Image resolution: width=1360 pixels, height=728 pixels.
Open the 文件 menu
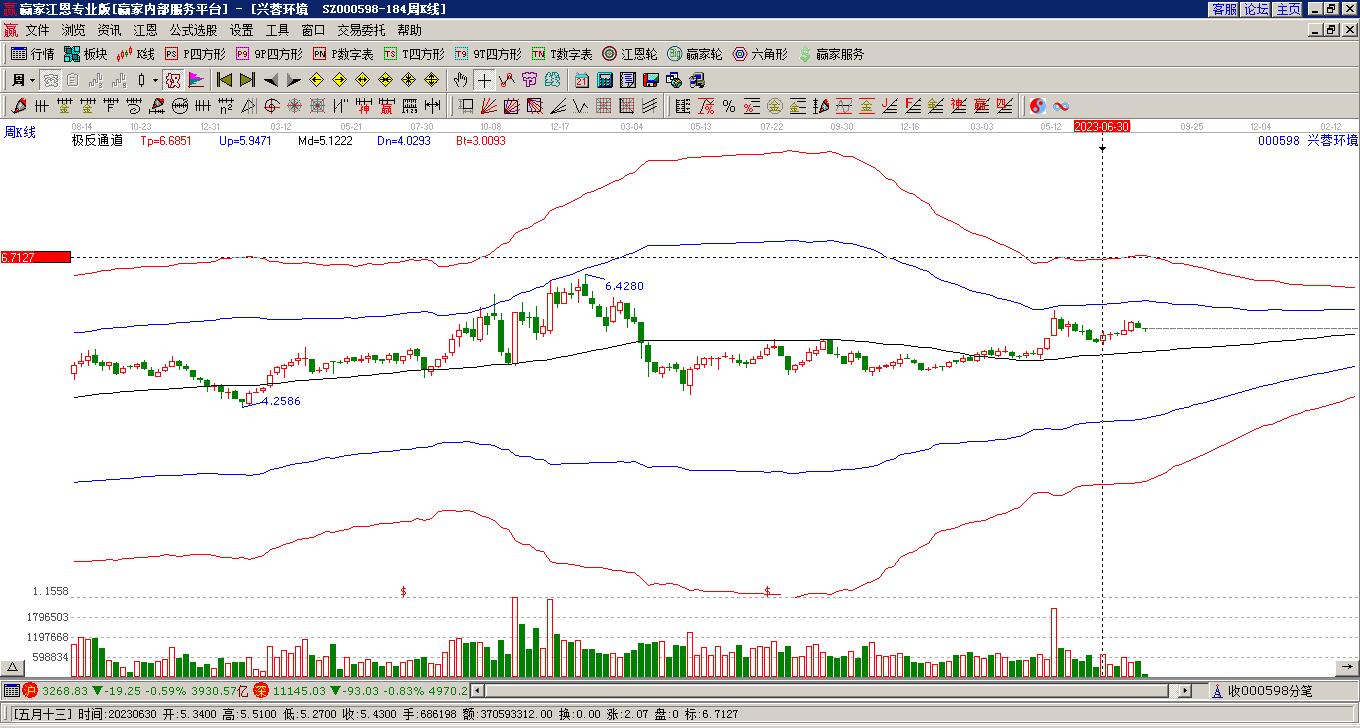(37, 31)
